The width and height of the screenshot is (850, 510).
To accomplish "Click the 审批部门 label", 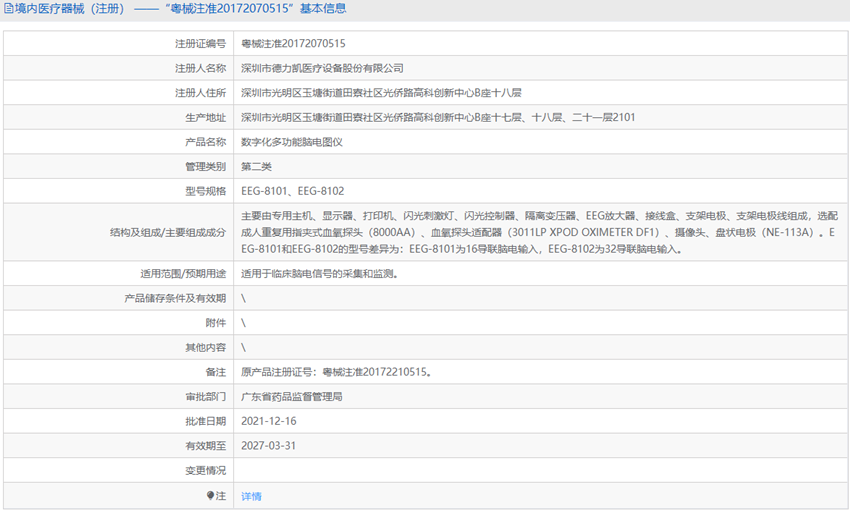I will pyautogui.click(x=205, y=397).
